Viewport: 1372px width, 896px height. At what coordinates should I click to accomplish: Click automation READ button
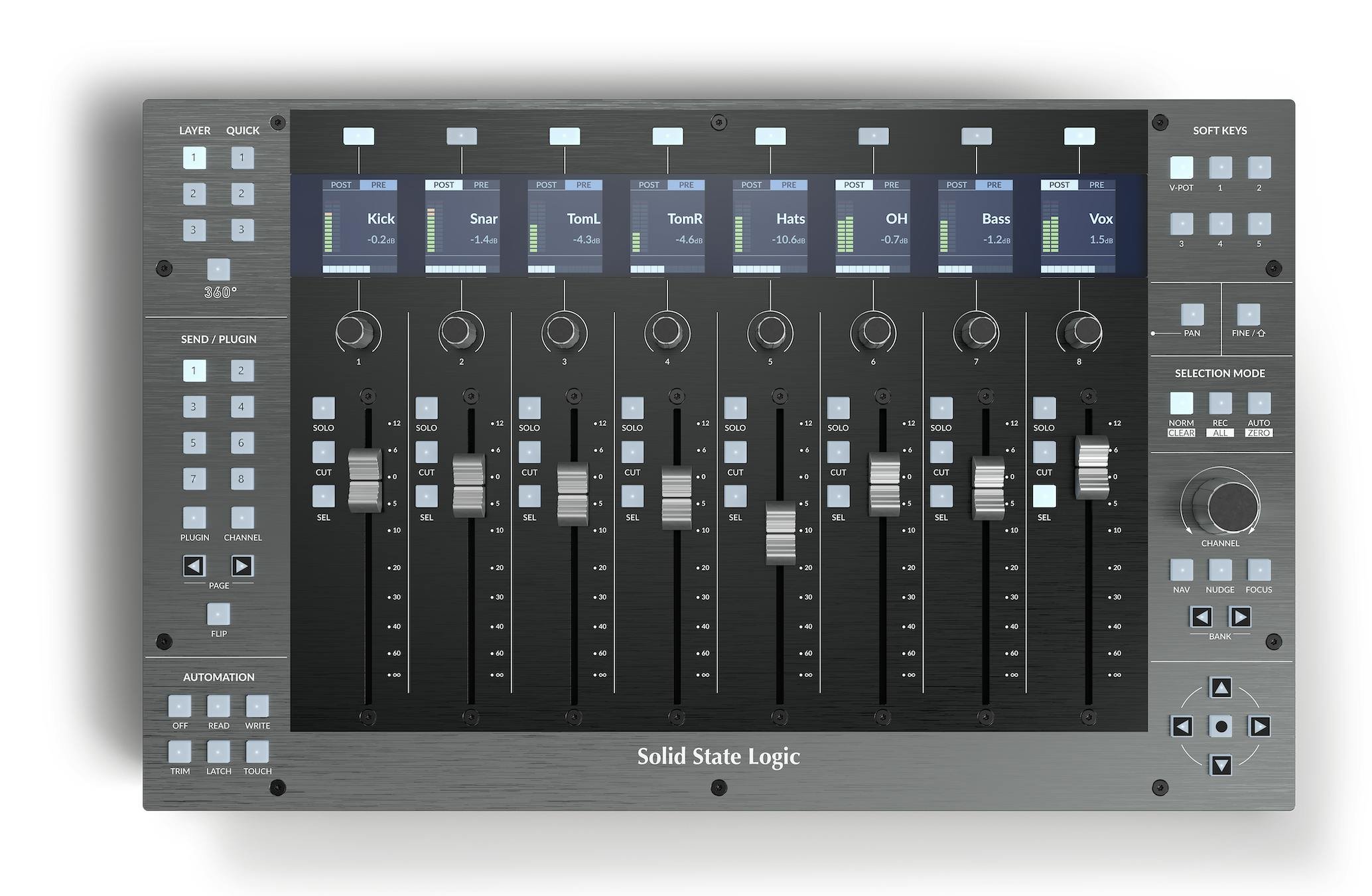218,706
